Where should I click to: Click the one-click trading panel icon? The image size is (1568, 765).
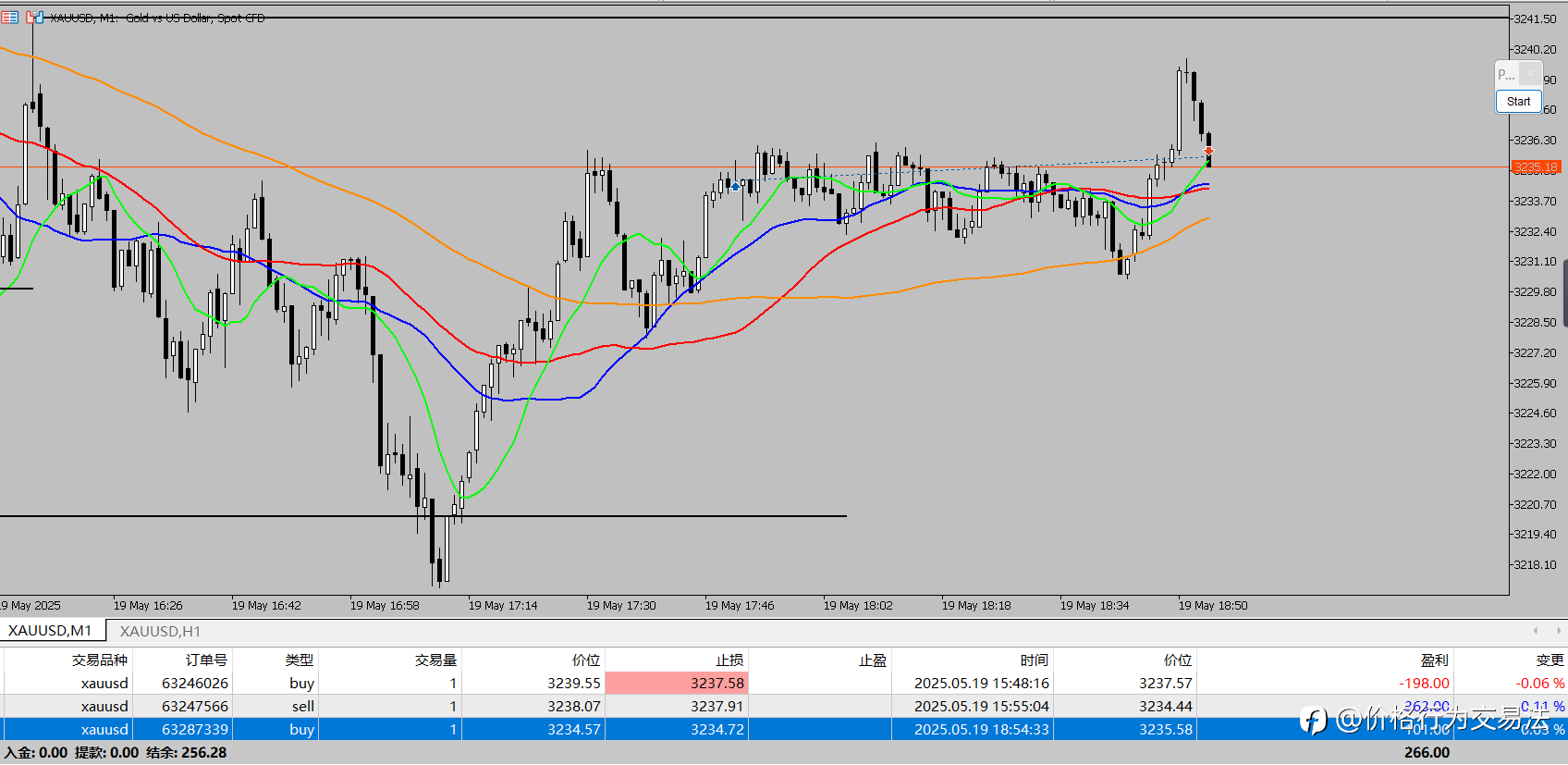click(x=34, y=18)
